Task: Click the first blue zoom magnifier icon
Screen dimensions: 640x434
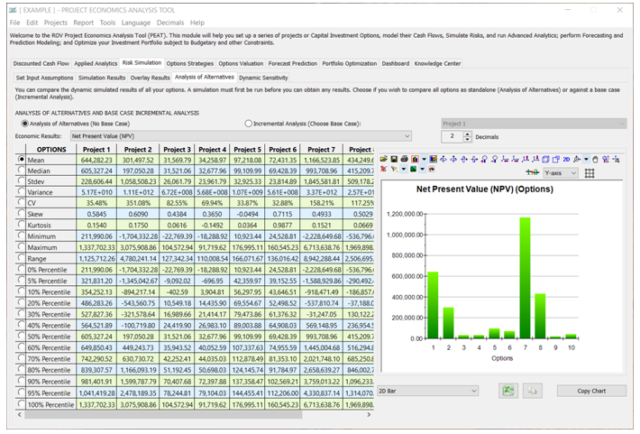Action: tap(484, 159)
